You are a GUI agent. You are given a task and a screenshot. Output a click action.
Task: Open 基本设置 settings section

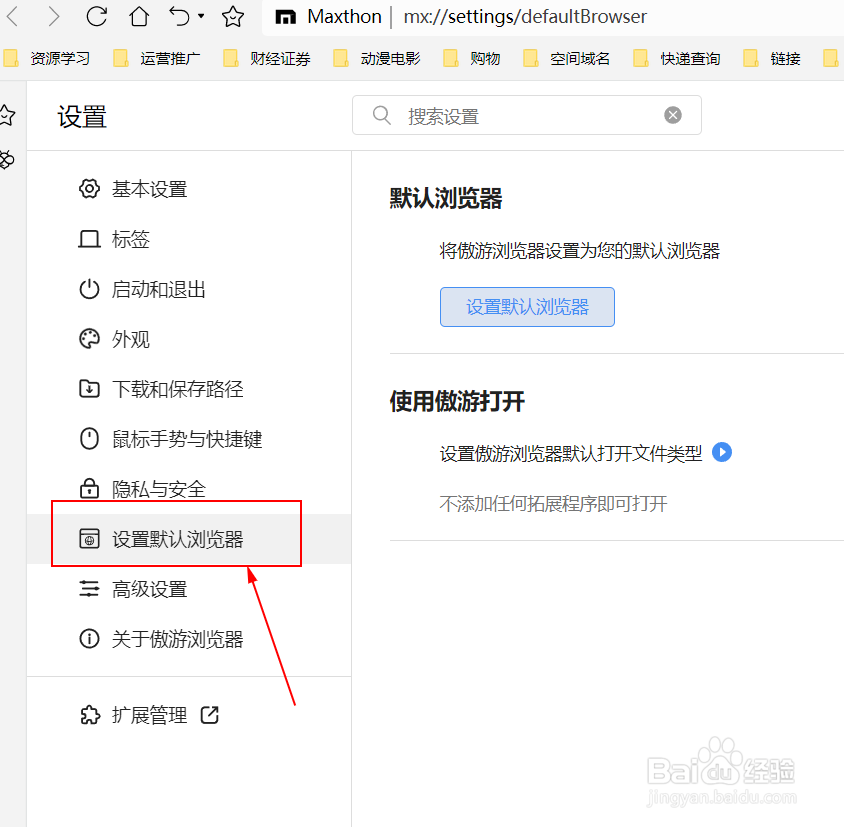[189, 190]
